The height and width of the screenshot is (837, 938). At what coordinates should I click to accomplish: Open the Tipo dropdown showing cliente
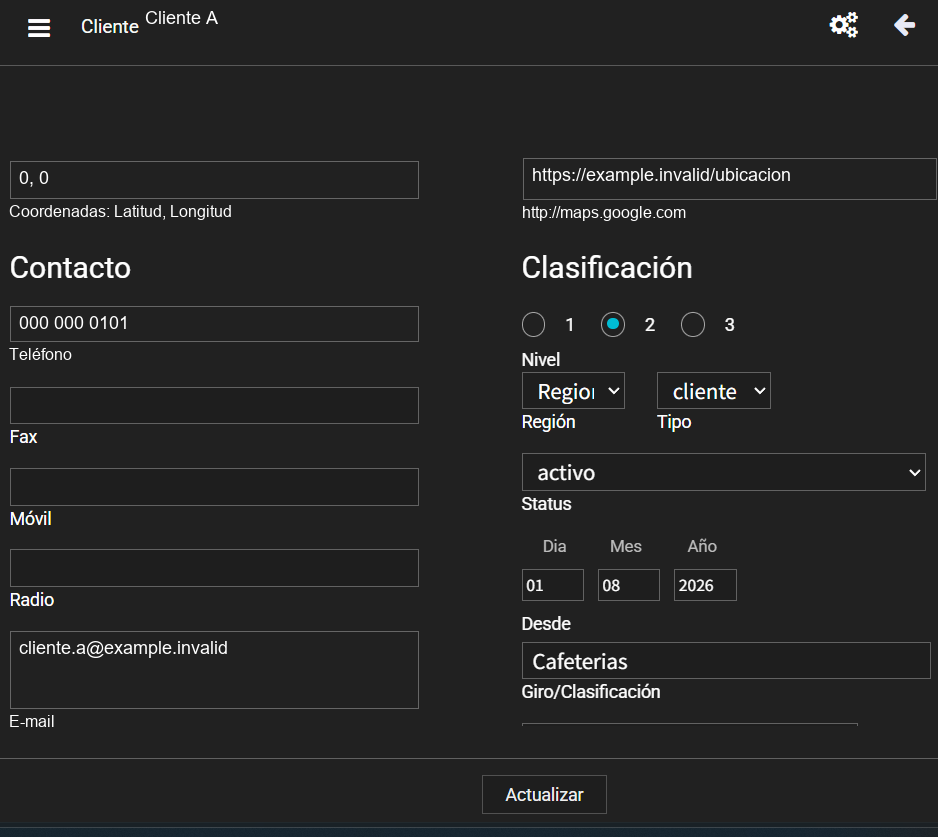(714, 391)
